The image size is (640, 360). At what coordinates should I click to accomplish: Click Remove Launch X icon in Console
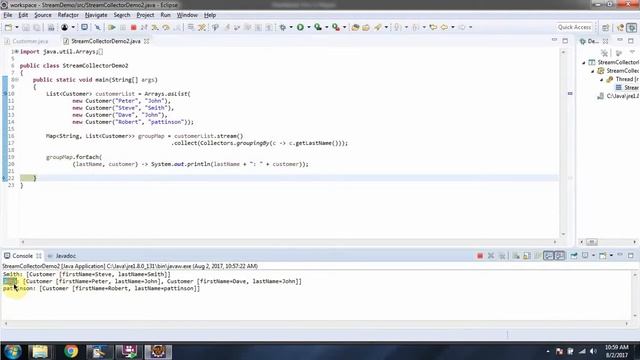point(491,256)
